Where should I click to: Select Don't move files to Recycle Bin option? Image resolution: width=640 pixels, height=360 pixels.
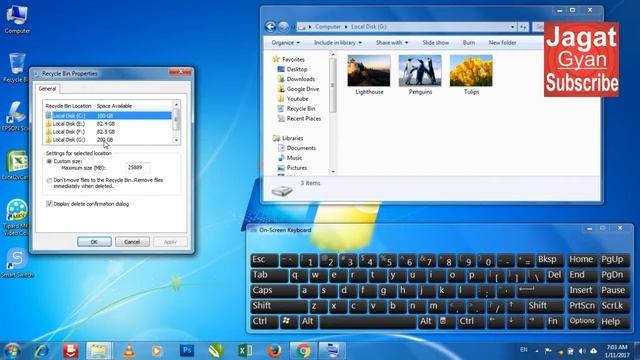coord(49,180)
